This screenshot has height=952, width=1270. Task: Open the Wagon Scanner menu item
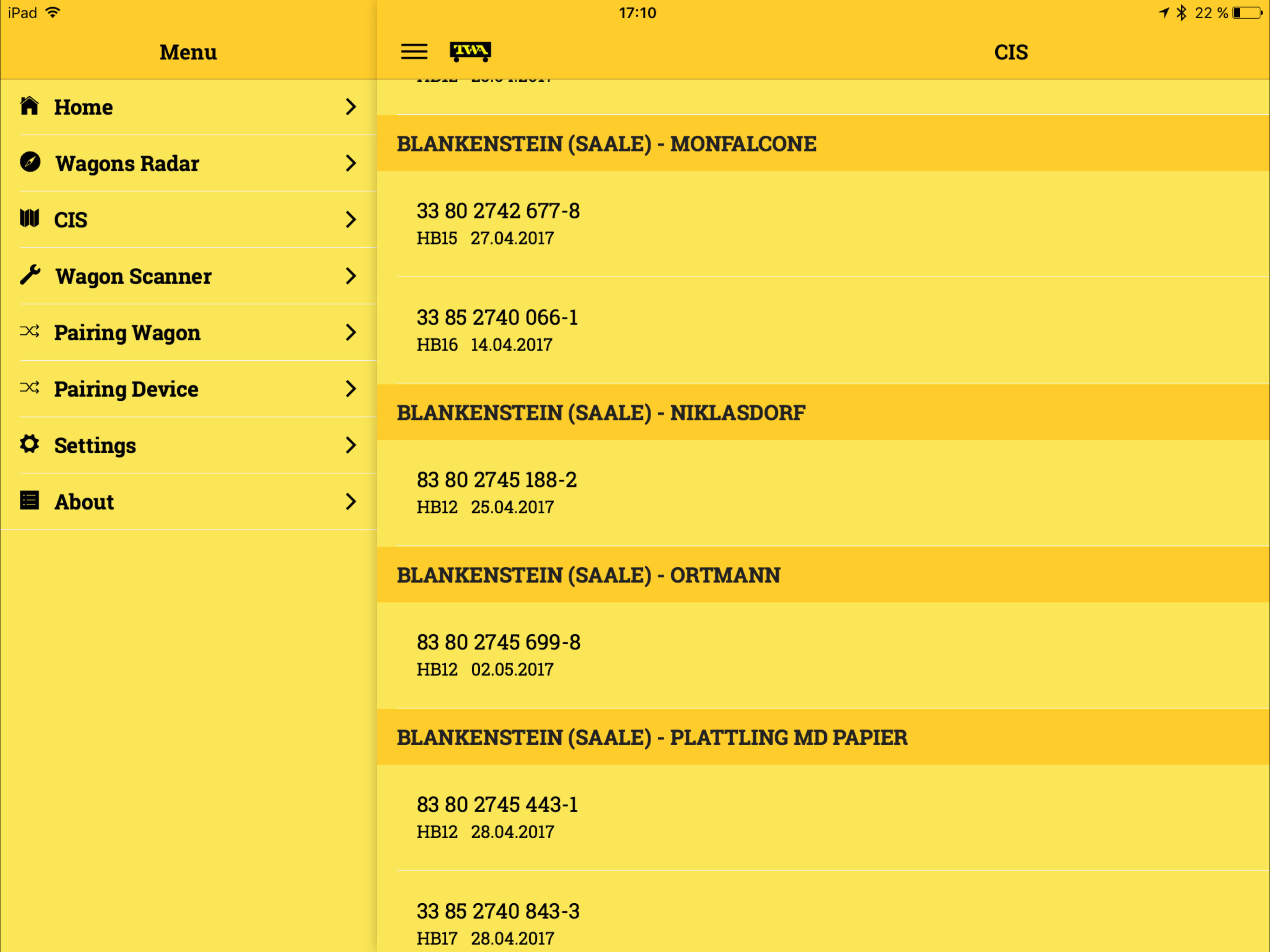pyautogui.click(x=188, y=276)
